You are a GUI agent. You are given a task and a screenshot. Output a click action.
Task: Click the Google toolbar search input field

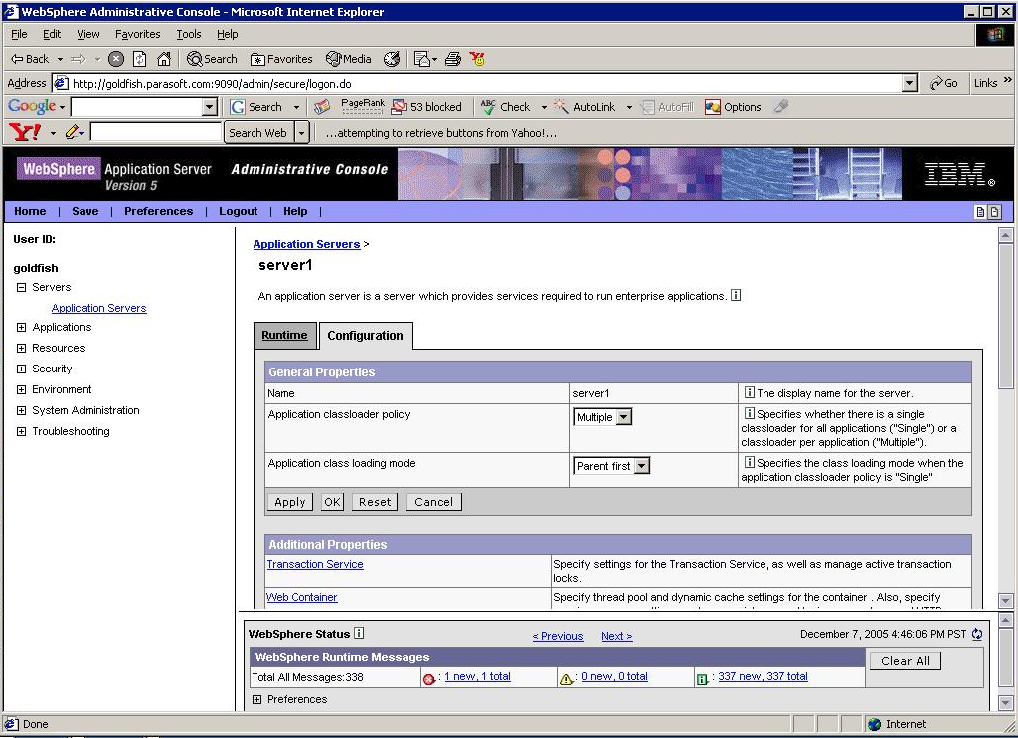[x=137, y=107]
